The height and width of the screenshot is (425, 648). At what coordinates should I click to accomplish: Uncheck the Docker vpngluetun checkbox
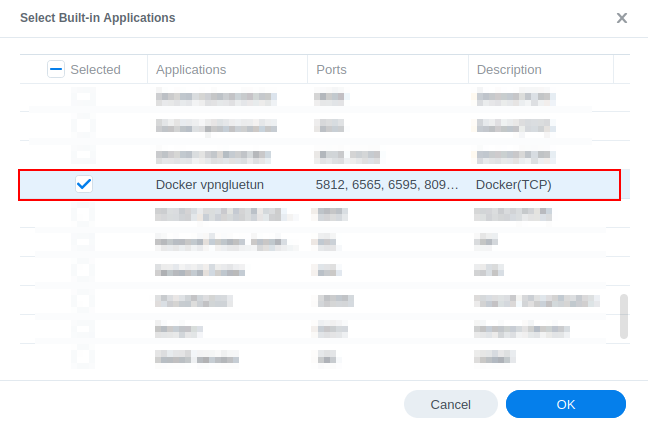click(84, 184)
